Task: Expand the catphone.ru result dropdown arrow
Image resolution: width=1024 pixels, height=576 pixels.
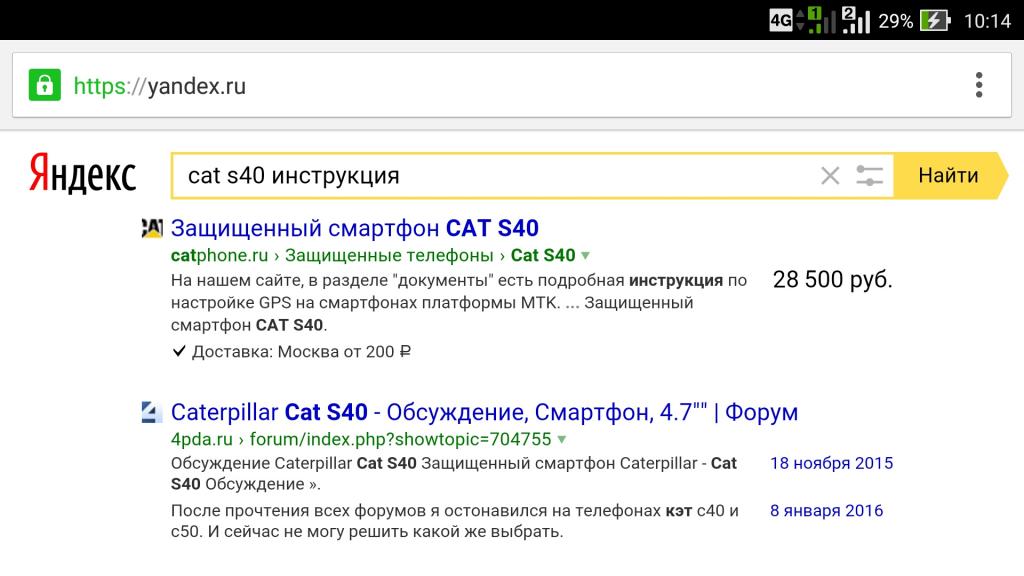Action: pos(586,255)
